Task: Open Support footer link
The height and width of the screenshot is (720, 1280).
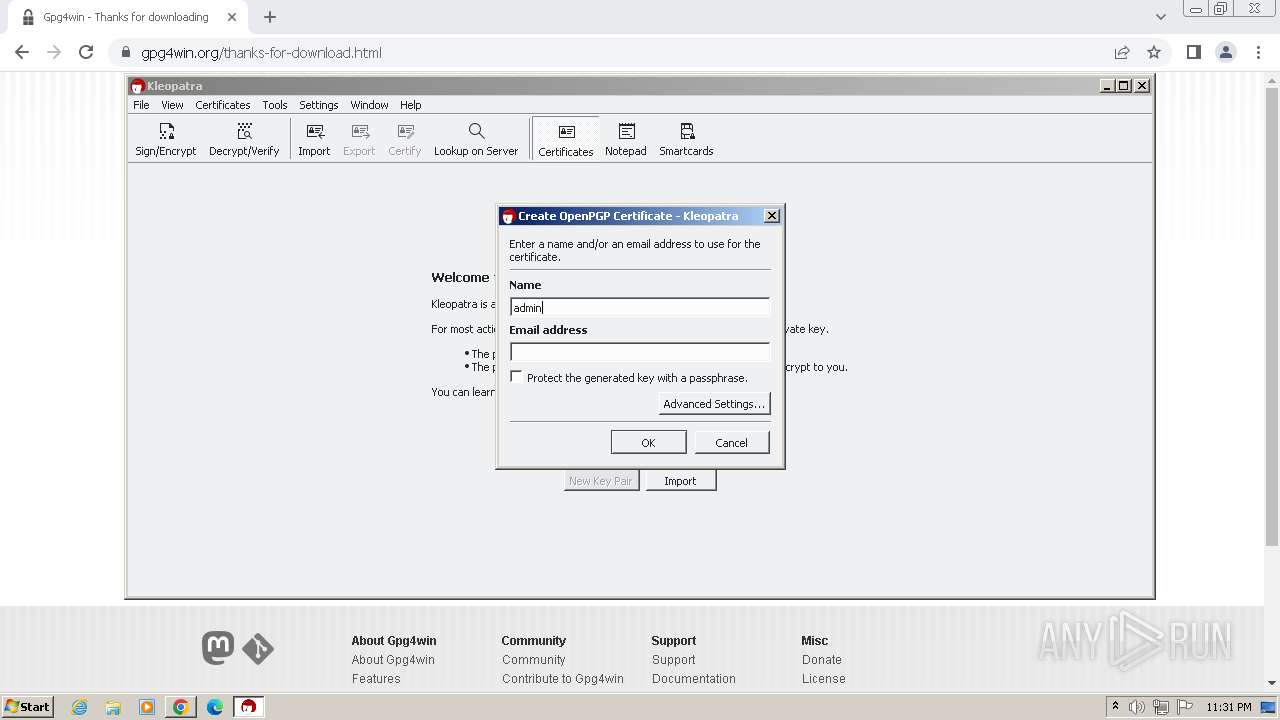Action: coord(674,660)
